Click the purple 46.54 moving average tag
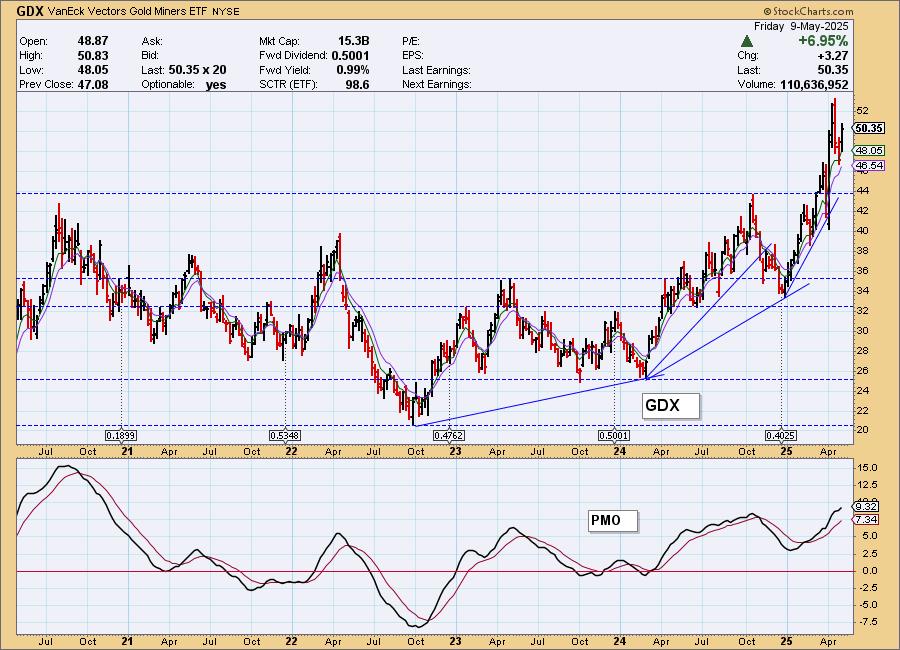 tap(869, 165)
